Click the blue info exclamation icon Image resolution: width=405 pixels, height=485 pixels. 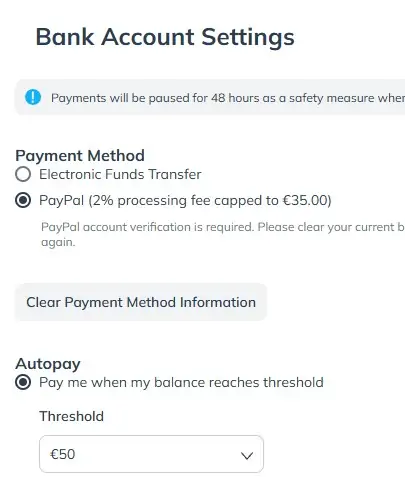[33, 97]
